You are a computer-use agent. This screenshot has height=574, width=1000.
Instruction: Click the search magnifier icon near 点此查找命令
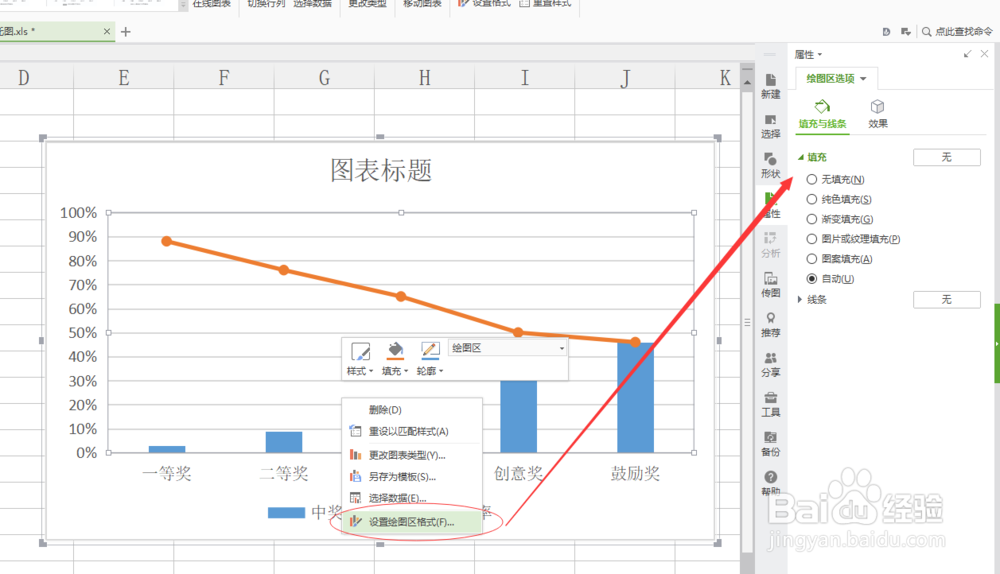pyautogui.click(x=926, y=32)
